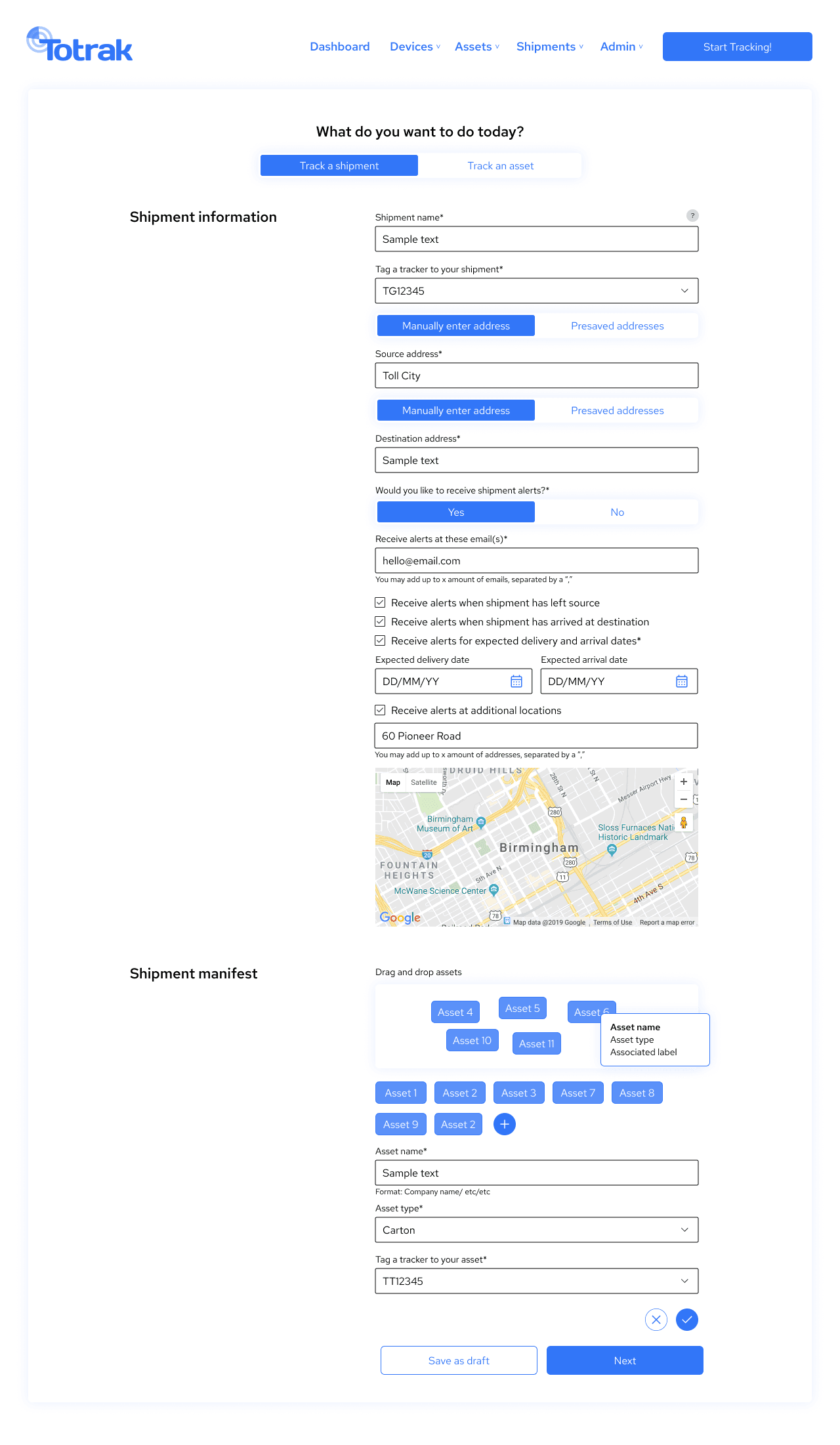840x1445 pixels.
Task: Click Save as draft
Action: 459,1360
